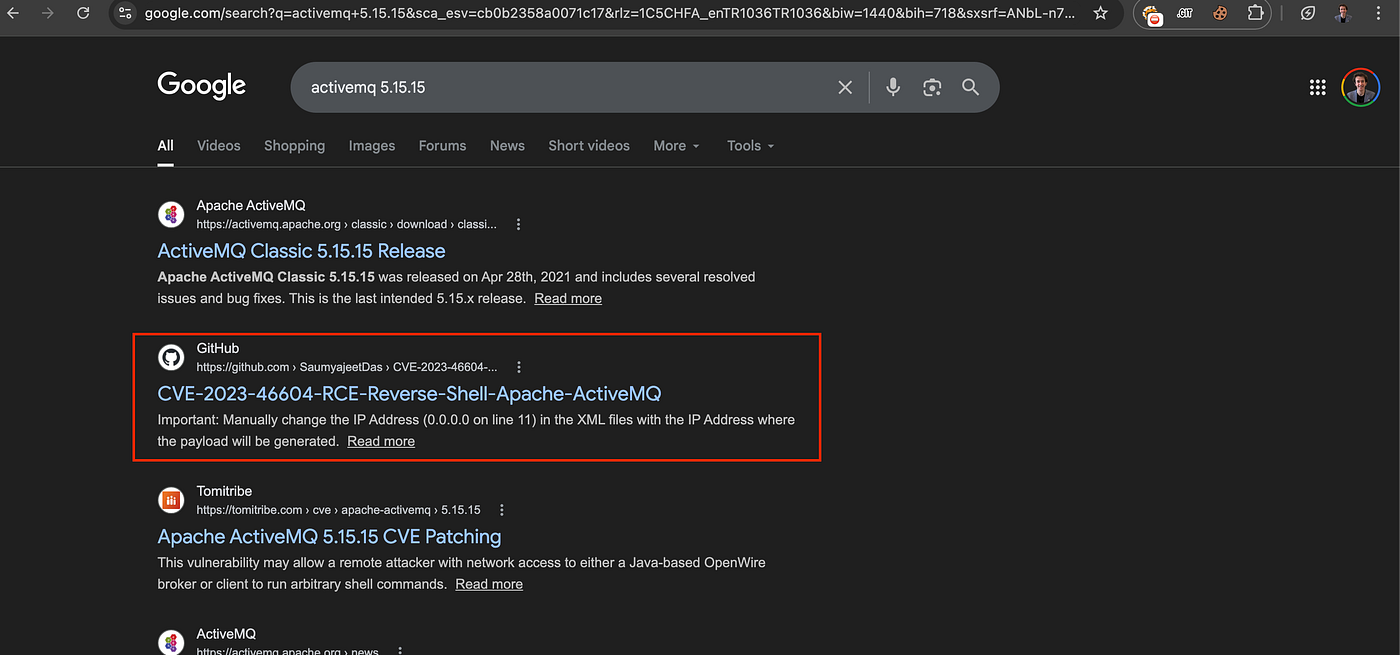This screenshot has height=655, width=1400.
Task: Open Apache ActiveMQ 5.15.15 CVE Patching link
Action: [329, 537]
